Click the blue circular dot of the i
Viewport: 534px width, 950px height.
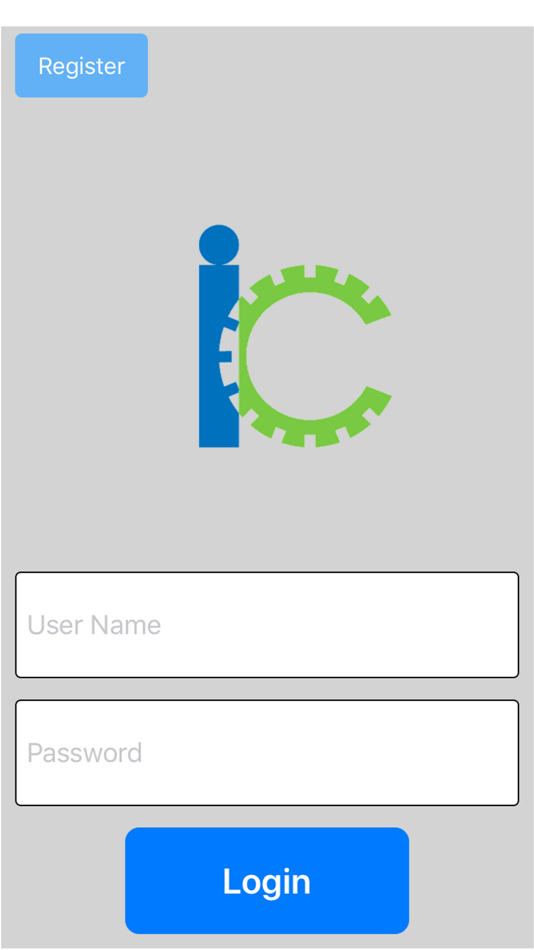click(x=219, y=245)
